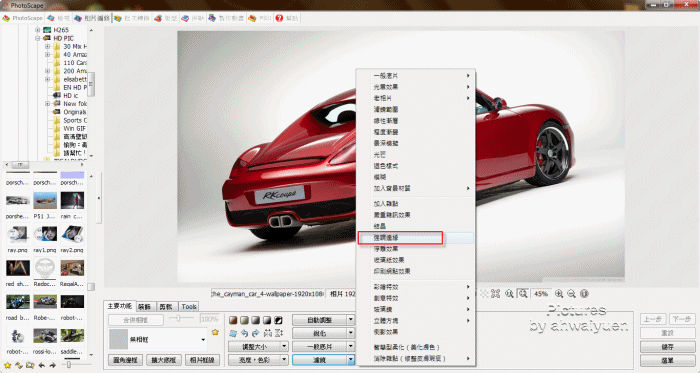Open the 老相片 filter submenu

point(416,98)
